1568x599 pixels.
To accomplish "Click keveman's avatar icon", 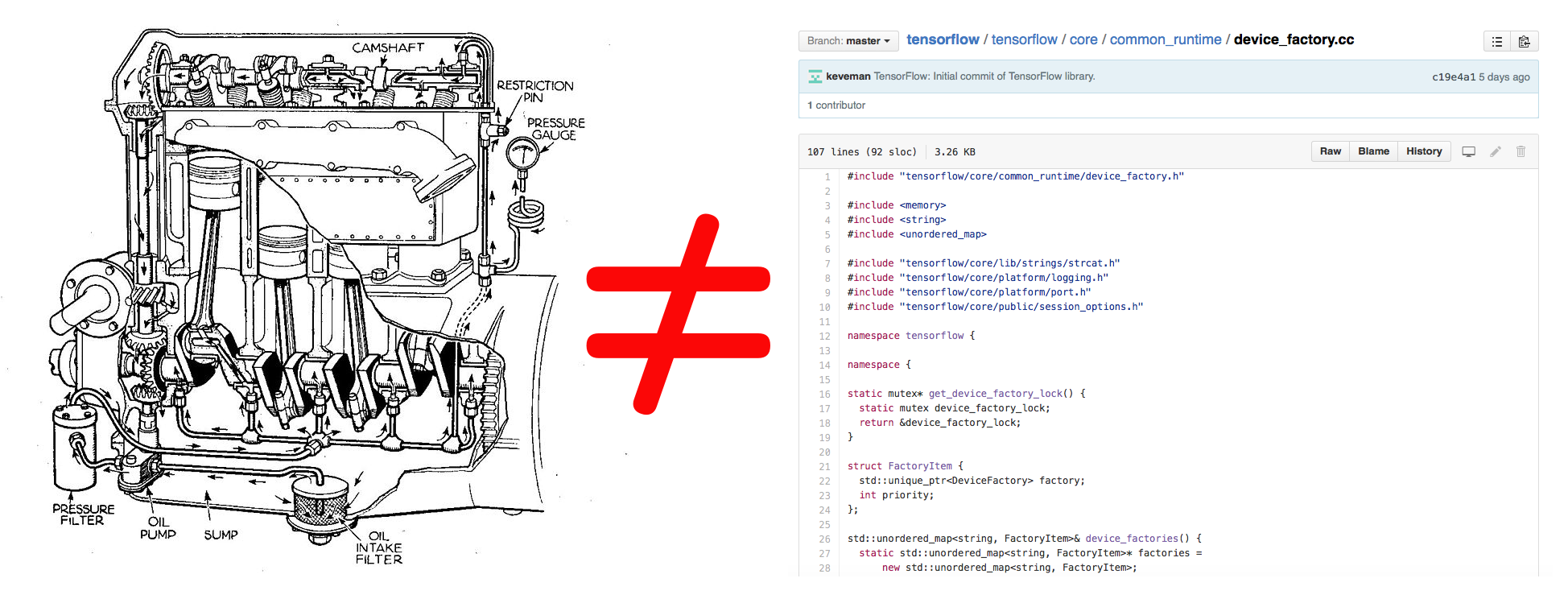I will click(815, 76).
